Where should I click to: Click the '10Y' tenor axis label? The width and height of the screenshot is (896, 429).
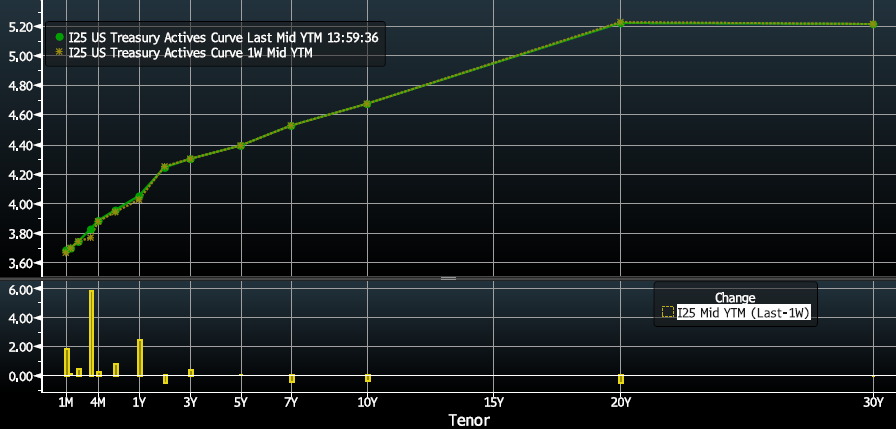[x=367, y=402]
